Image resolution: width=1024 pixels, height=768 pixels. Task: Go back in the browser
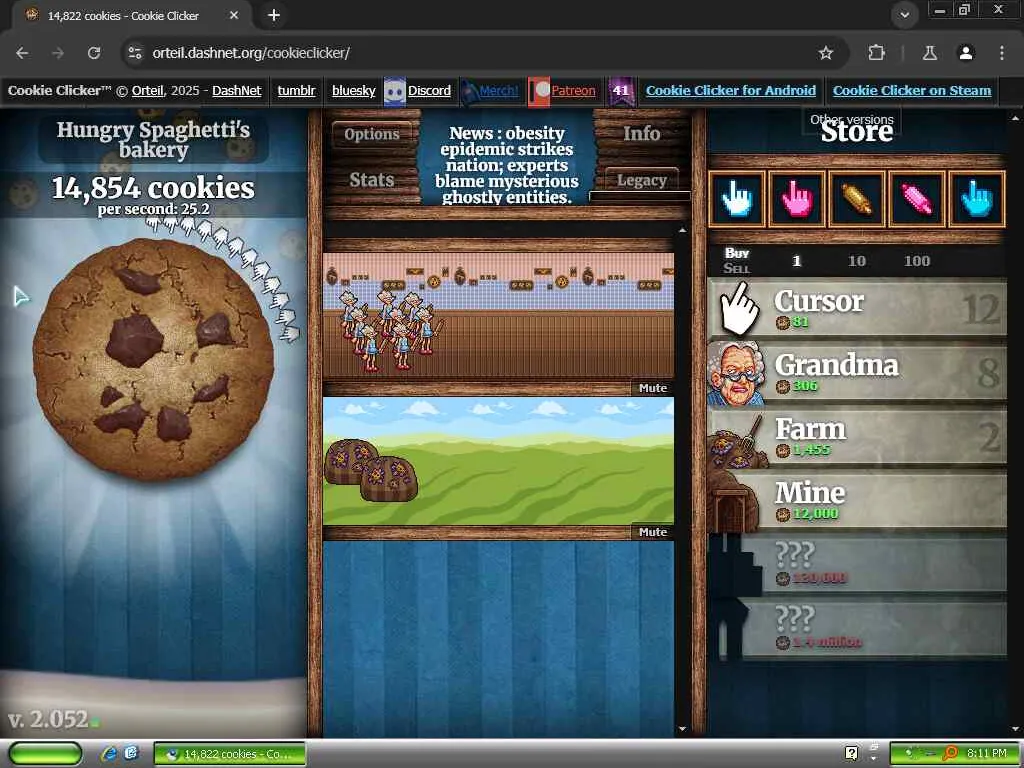(x=22, y=53)
